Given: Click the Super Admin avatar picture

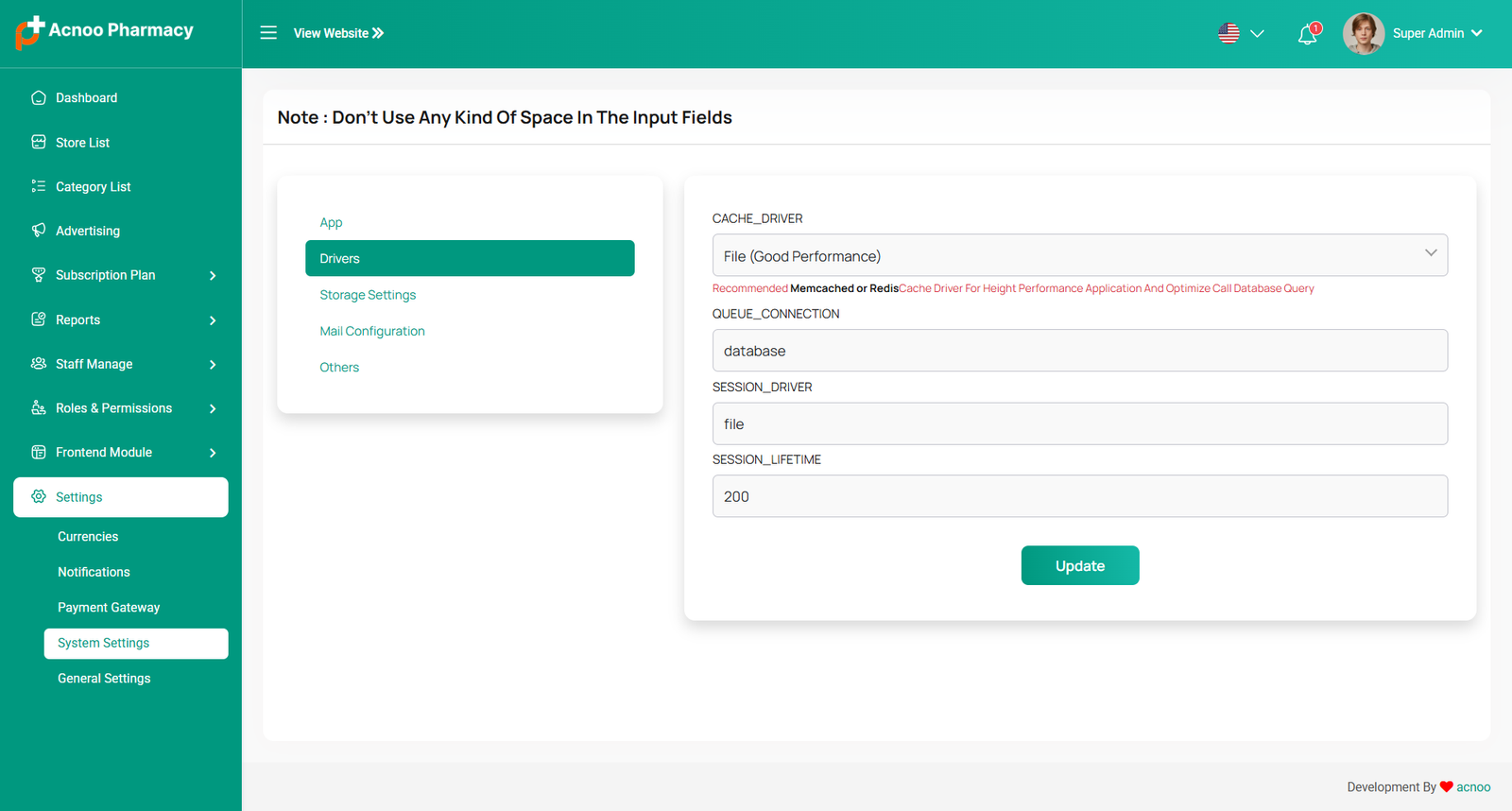Looking at the screenshot, I should (1363, 33).
